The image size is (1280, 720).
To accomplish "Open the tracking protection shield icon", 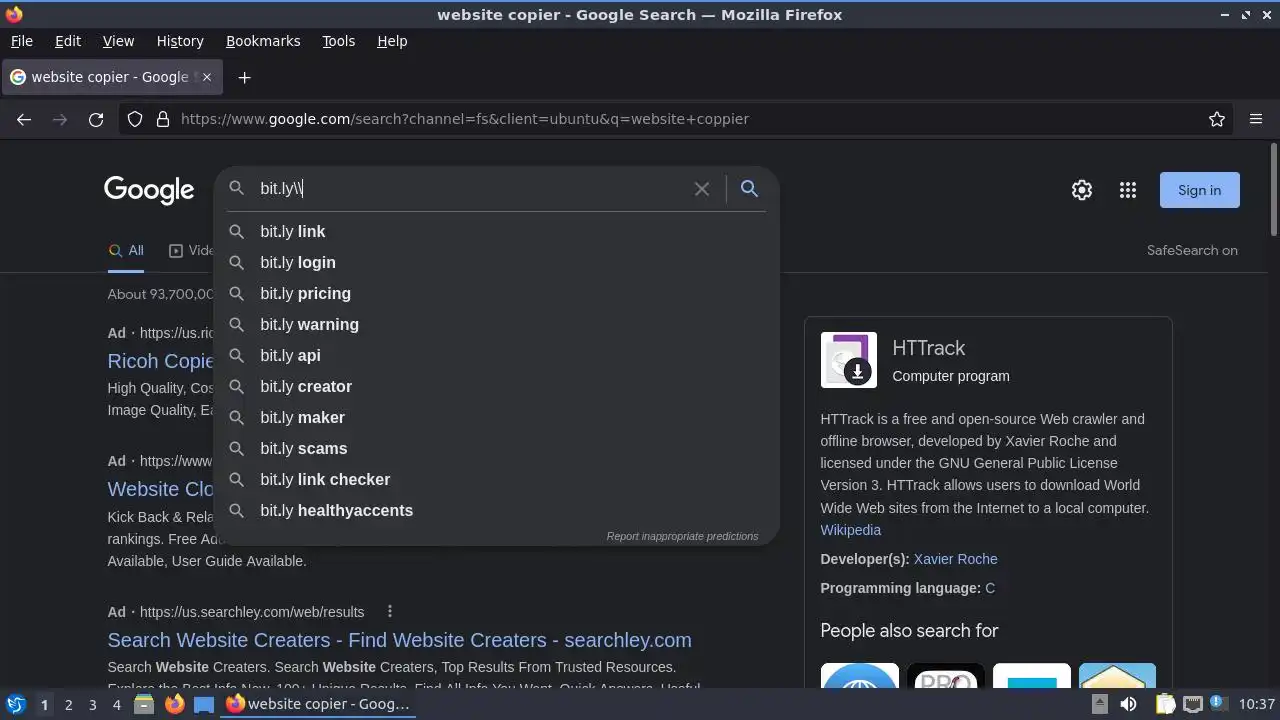I will [135, 119].
